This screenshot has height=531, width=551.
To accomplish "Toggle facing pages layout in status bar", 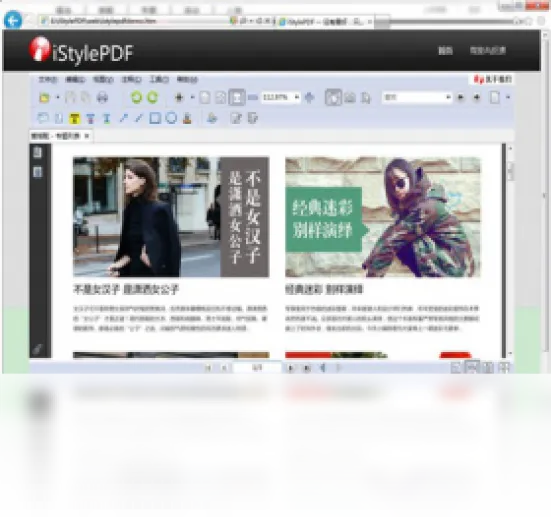I will pos(488,368).
